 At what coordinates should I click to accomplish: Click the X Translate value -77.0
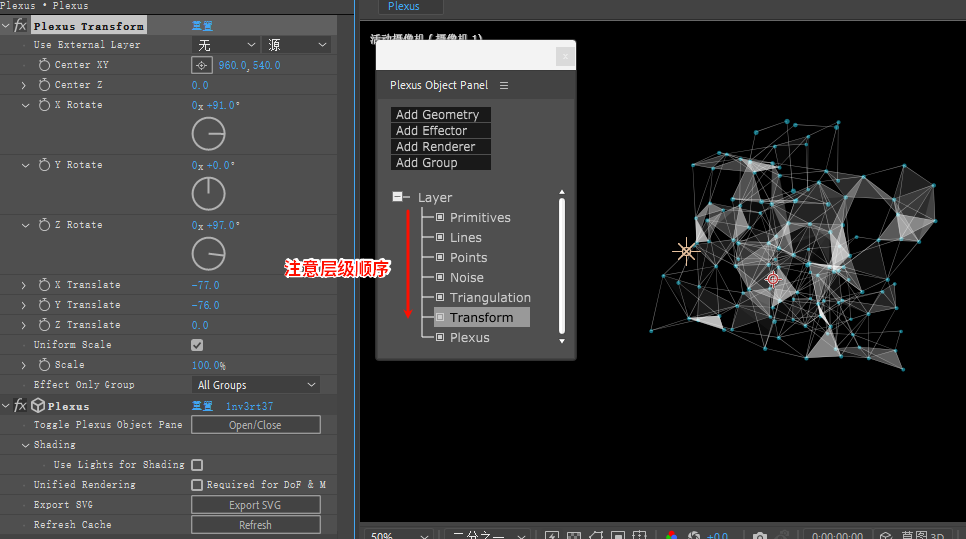point(205,285)
